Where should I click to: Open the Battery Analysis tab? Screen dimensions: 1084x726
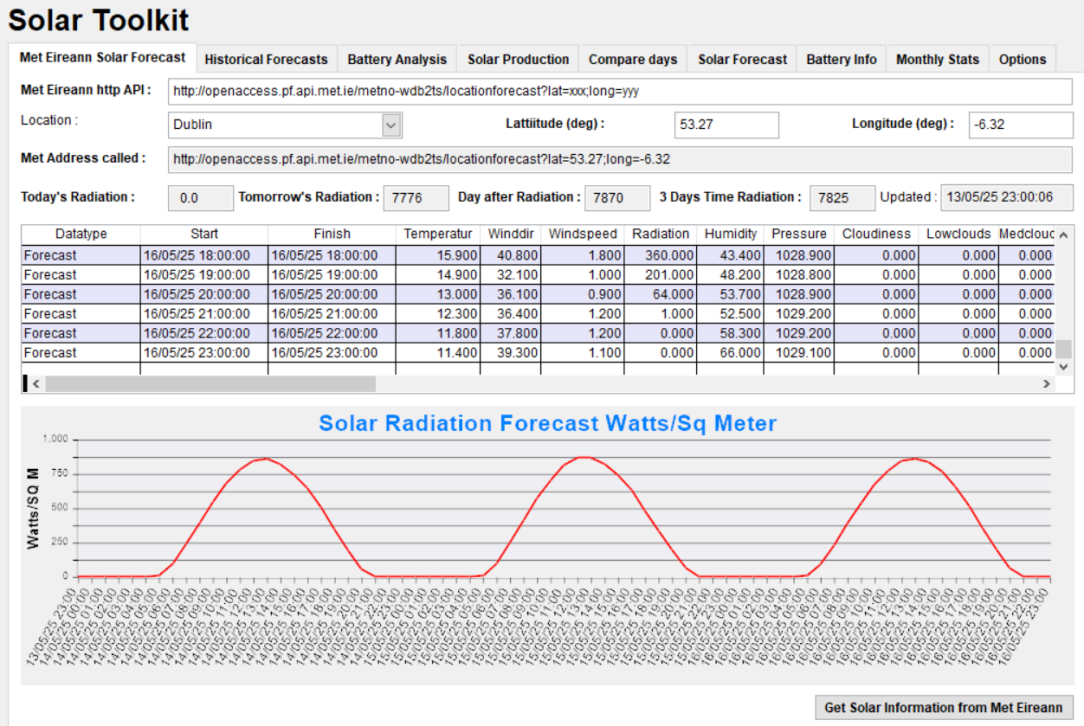[x=397, y=59]
